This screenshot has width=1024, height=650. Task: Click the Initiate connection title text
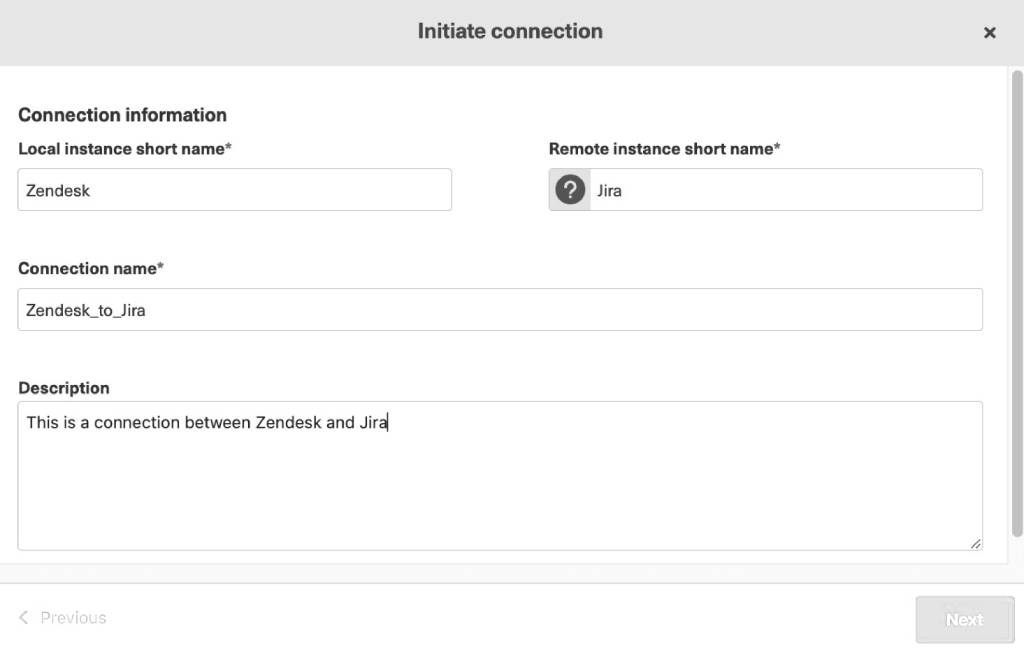pos(510,31)
